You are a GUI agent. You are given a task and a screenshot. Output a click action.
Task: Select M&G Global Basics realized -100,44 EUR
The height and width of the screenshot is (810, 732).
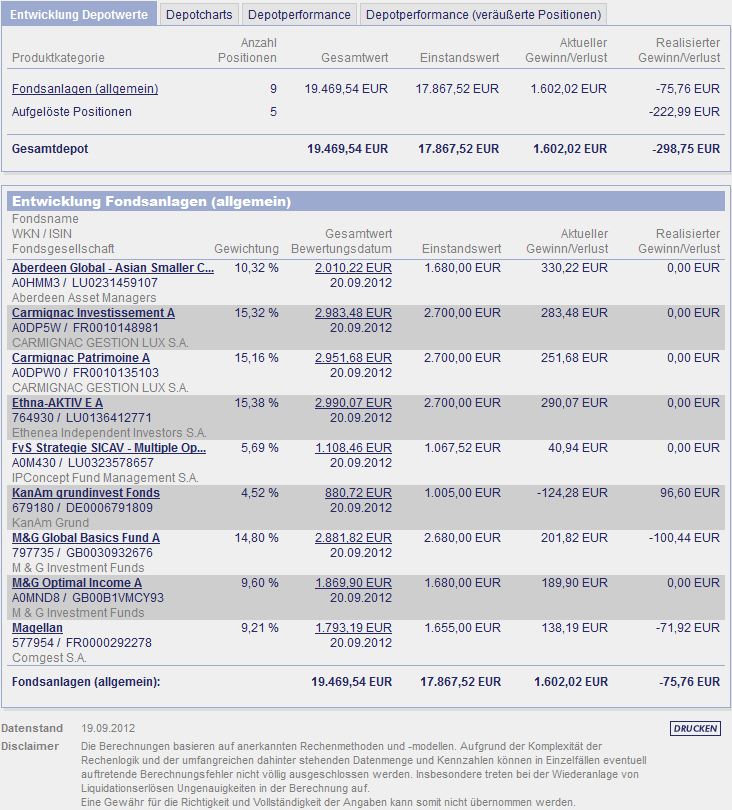click(684, 537)
